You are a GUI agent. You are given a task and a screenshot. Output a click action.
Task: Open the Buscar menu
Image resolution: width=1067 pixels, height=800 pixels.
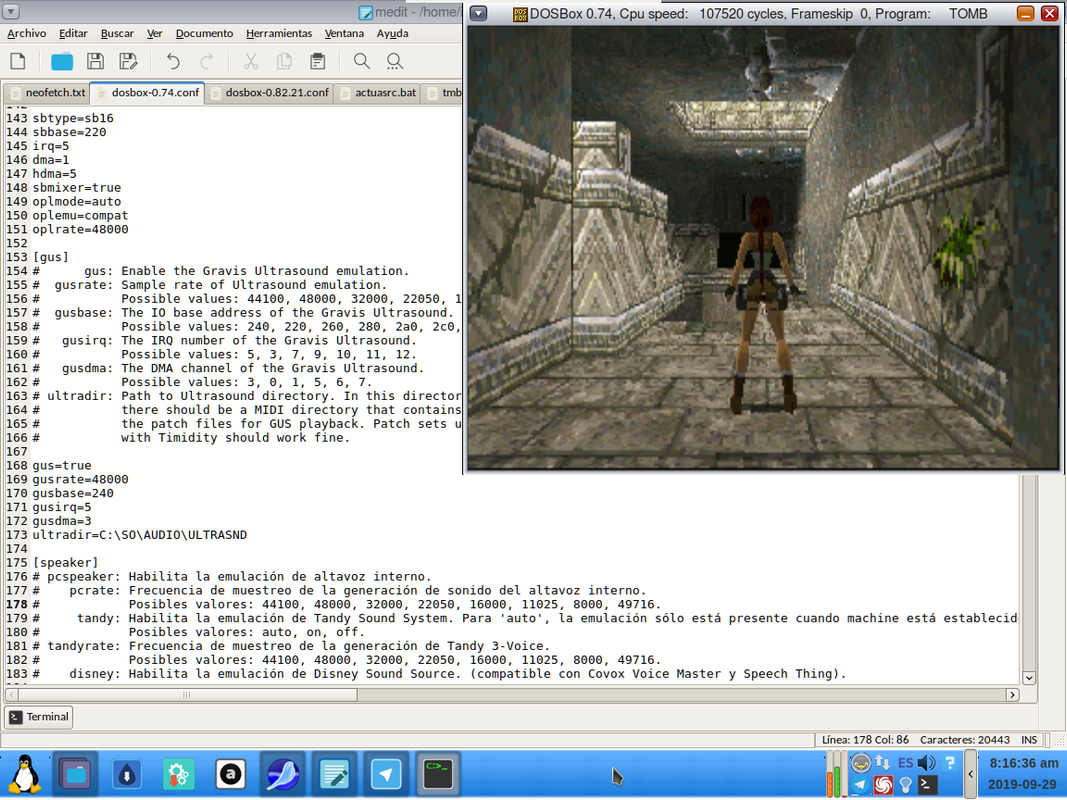(x=117, y=33)
